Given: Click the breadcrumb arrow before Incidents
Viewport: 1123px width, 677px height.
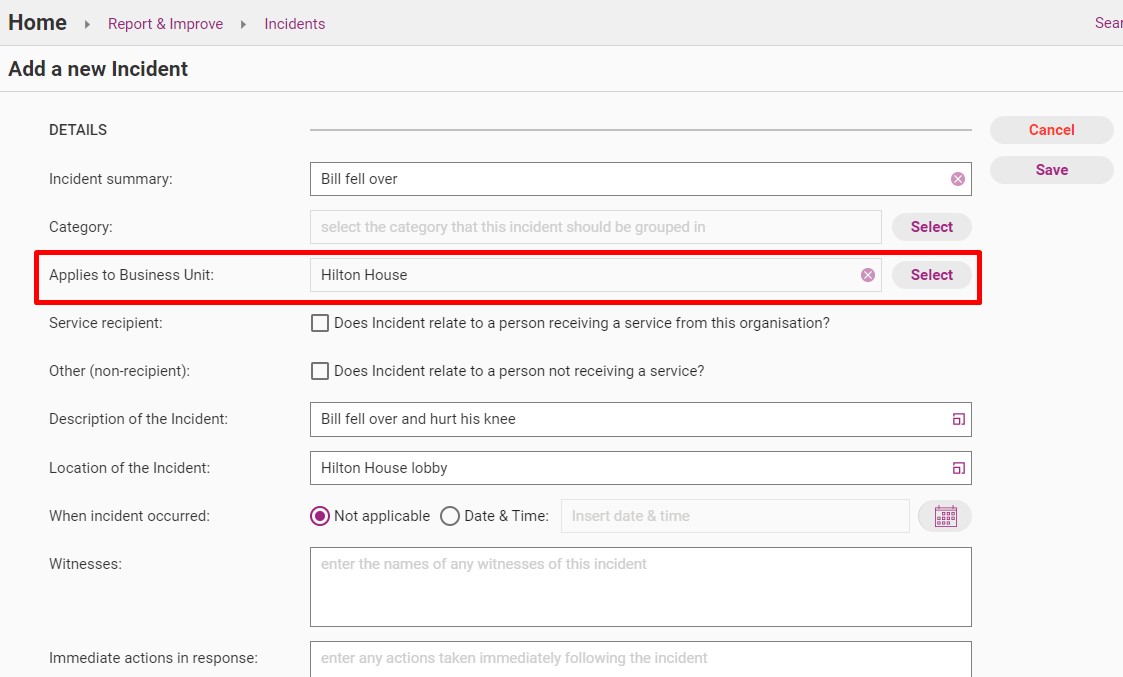Looking at the screenshot, I should (243, 24).
